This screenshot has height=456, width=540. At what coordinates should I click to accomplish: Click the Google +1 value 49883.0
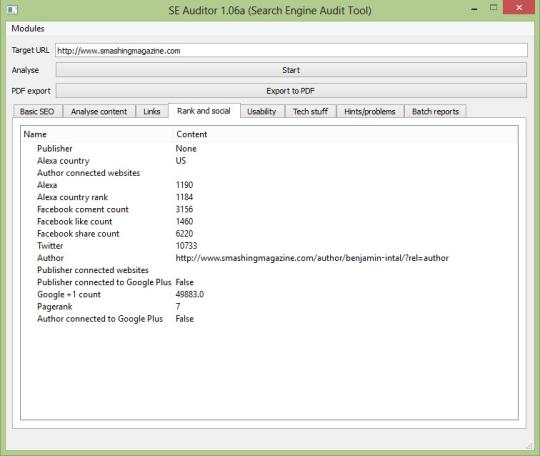[x=190, y=294]
